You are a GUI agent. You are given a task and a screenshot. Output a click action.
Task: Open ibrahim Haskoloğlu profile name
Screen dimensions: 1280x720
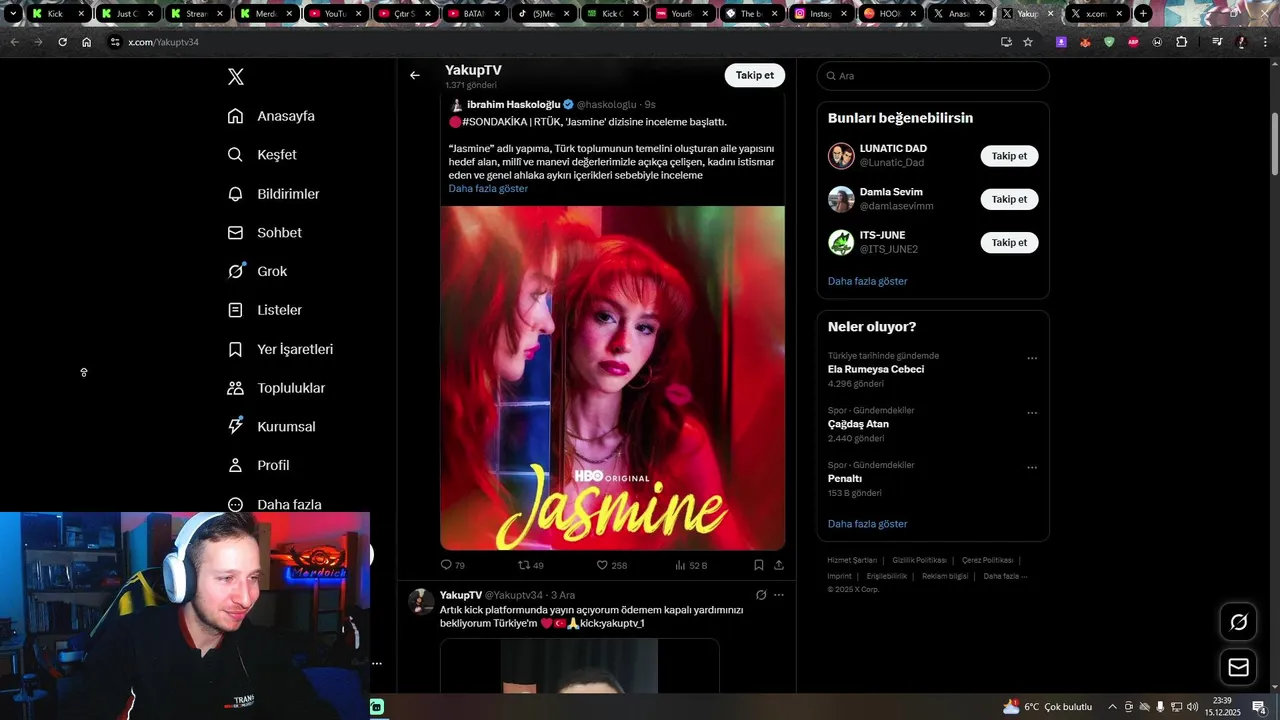click(513, 104)
